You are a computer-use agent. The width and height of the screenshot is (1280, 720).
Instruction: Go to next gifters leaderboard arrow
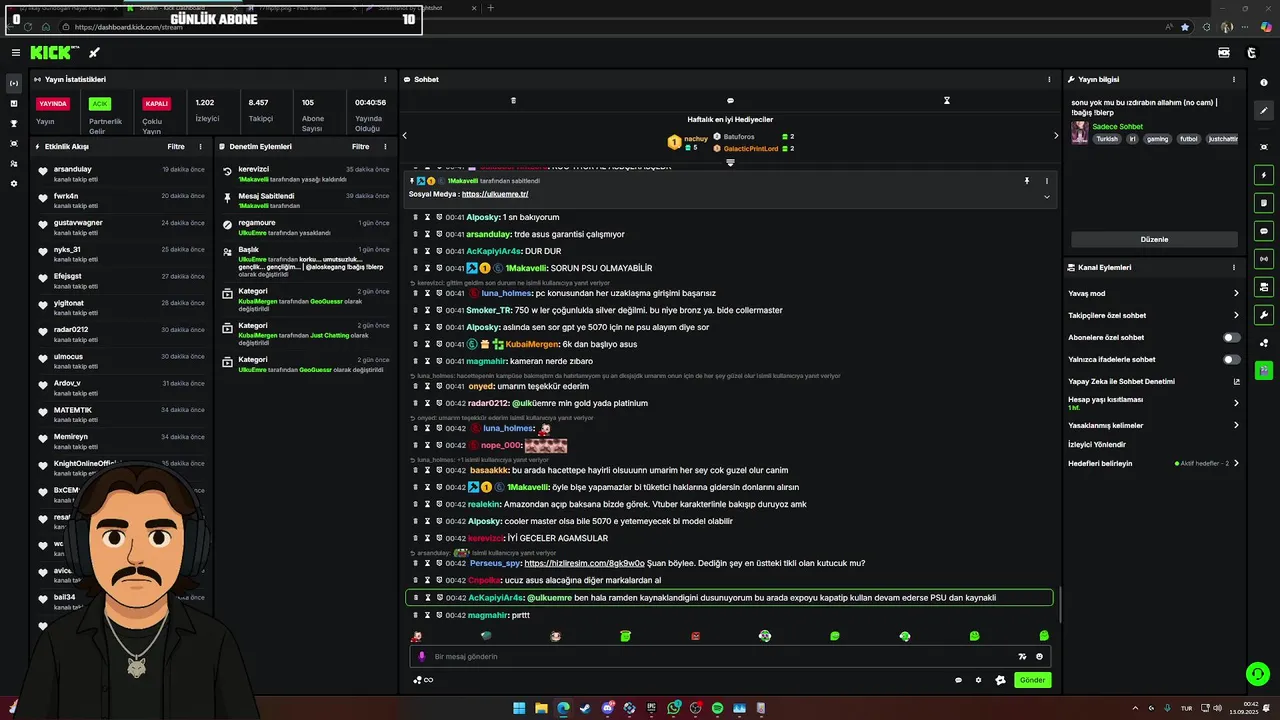pos(1056,136)
